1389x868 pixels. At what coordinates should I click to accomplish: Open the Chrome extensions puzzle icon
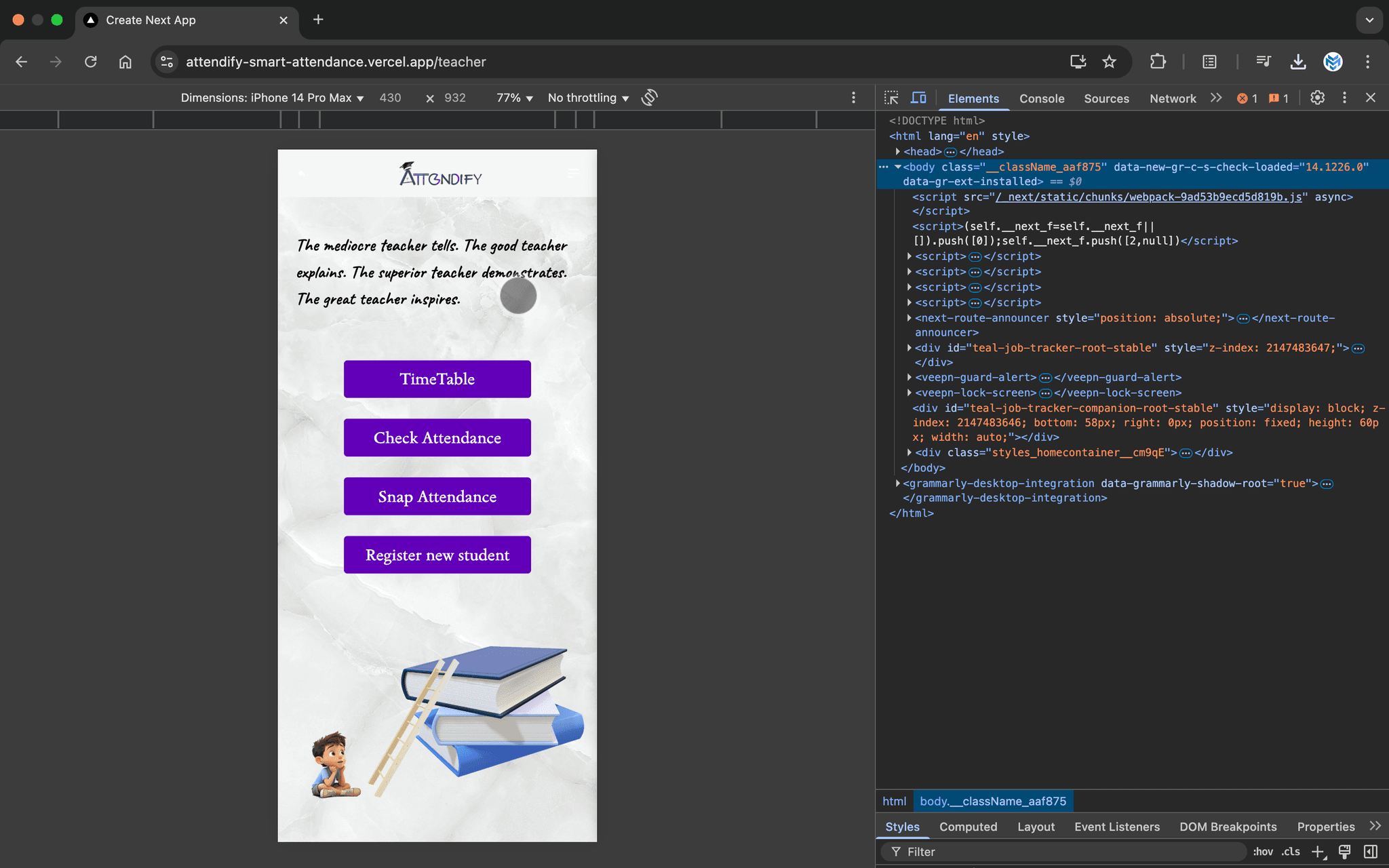click(1158, 62)
